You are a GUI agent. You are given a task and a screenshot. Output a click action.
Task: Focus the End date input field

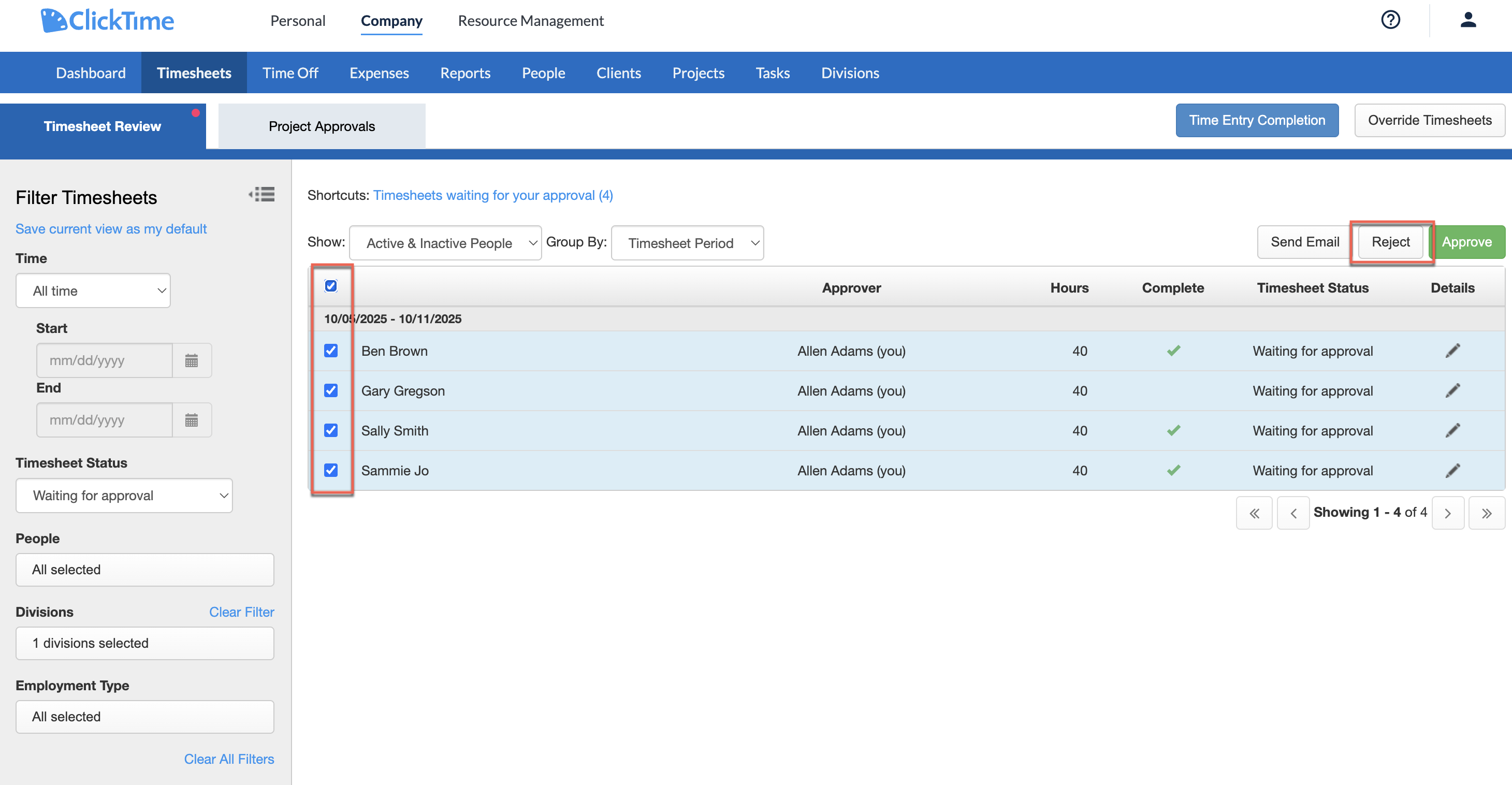click(x=105, y=420)
